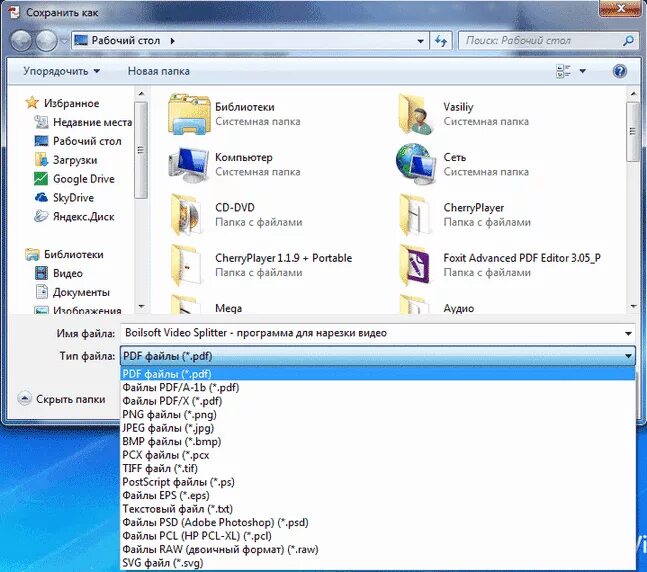Collapse the Тип файла combo box arrow
This screenshot has height=572, width=647.
pos(628,356)
